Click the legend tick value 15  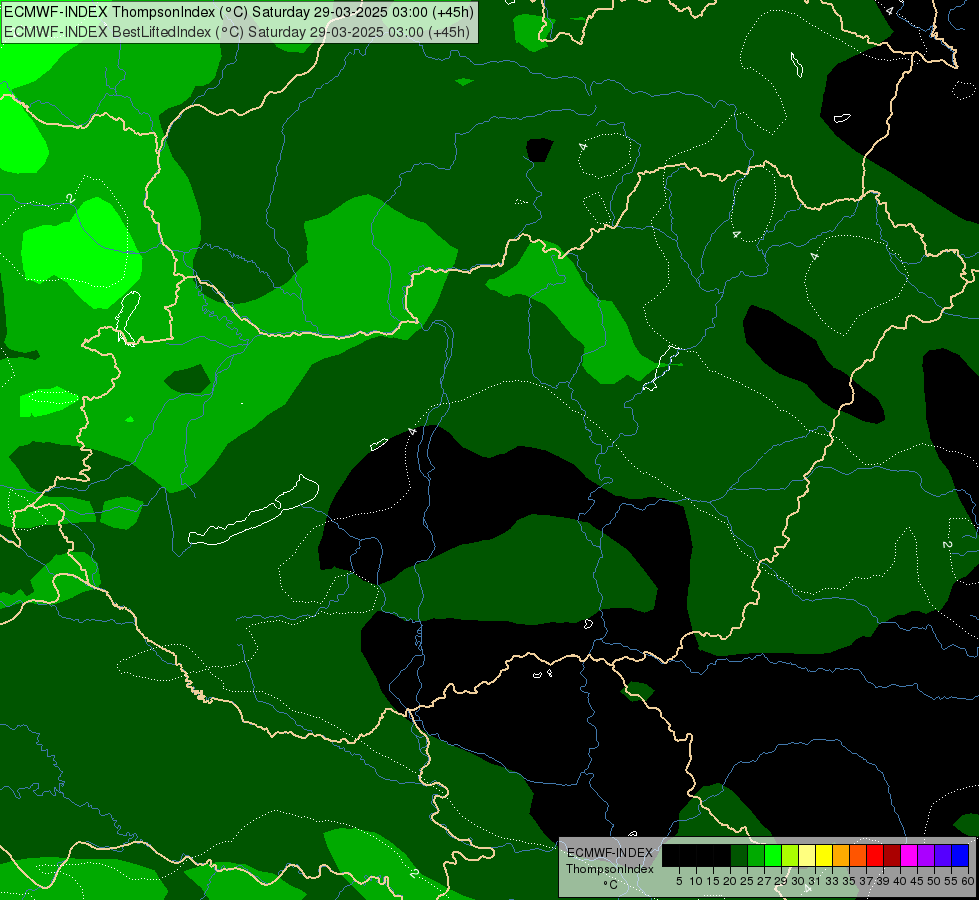[x=713, y=881]
